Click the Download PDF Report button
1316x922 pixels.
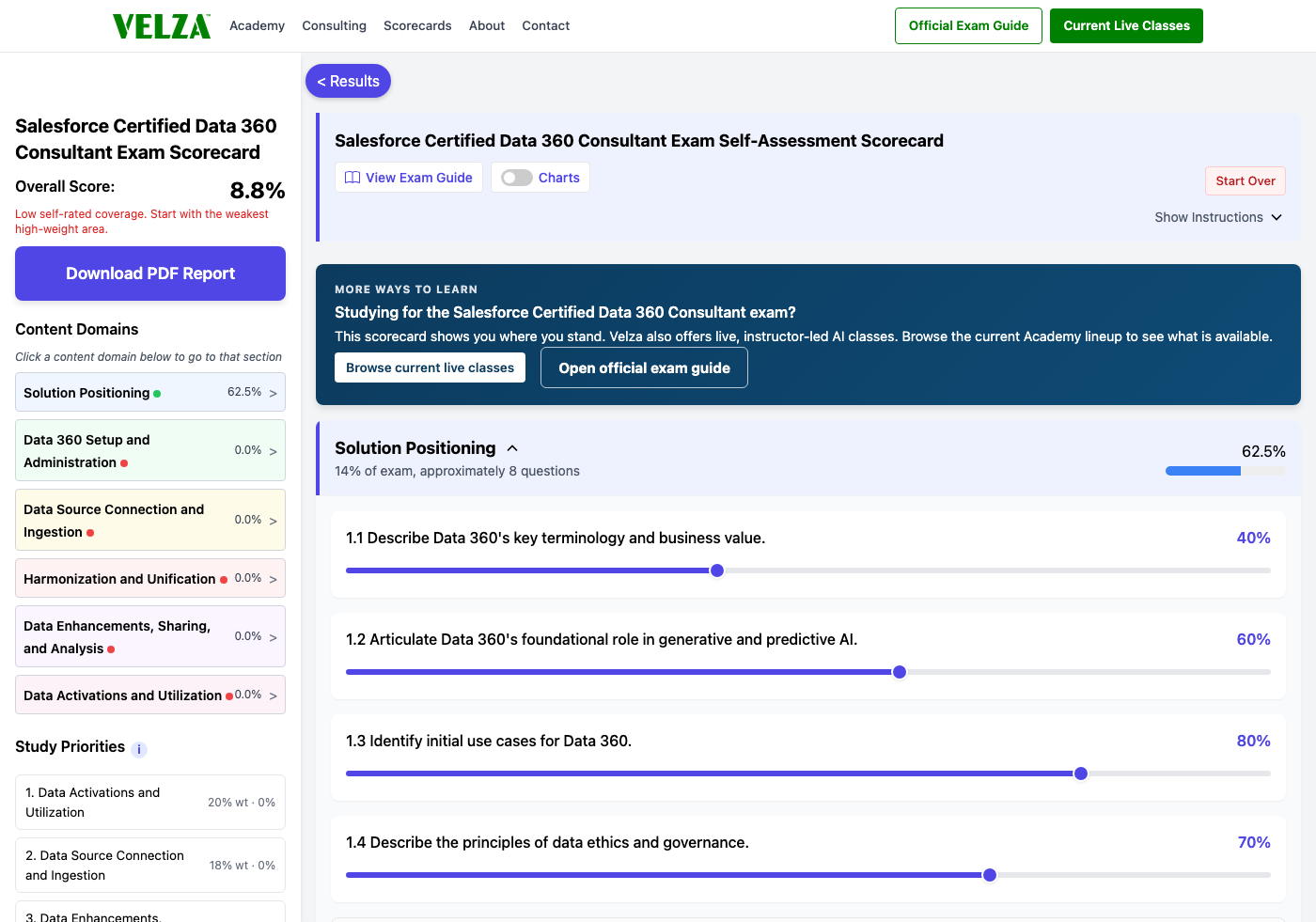tap(150, 273)
